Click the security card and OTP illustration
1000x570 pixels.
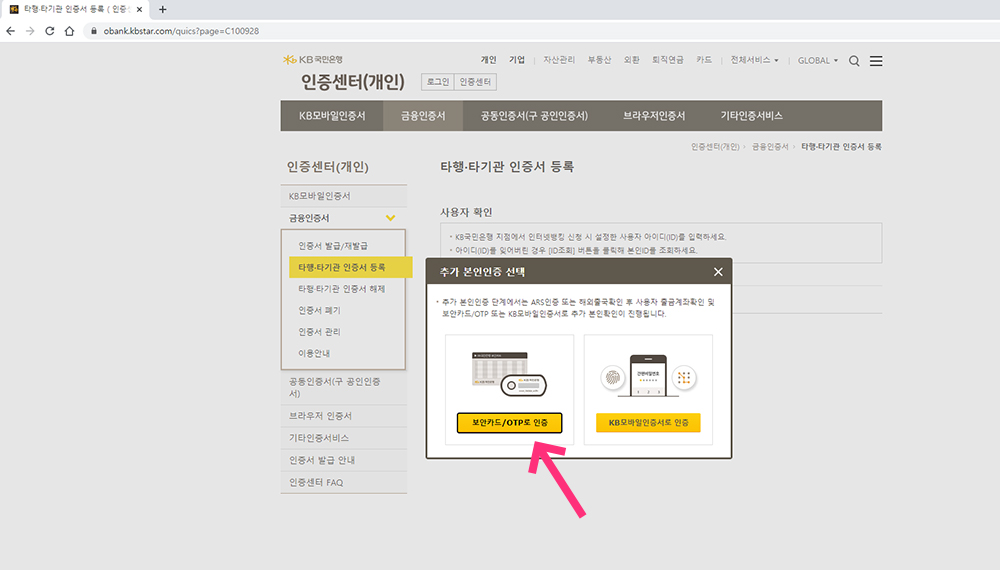(509, 374)
